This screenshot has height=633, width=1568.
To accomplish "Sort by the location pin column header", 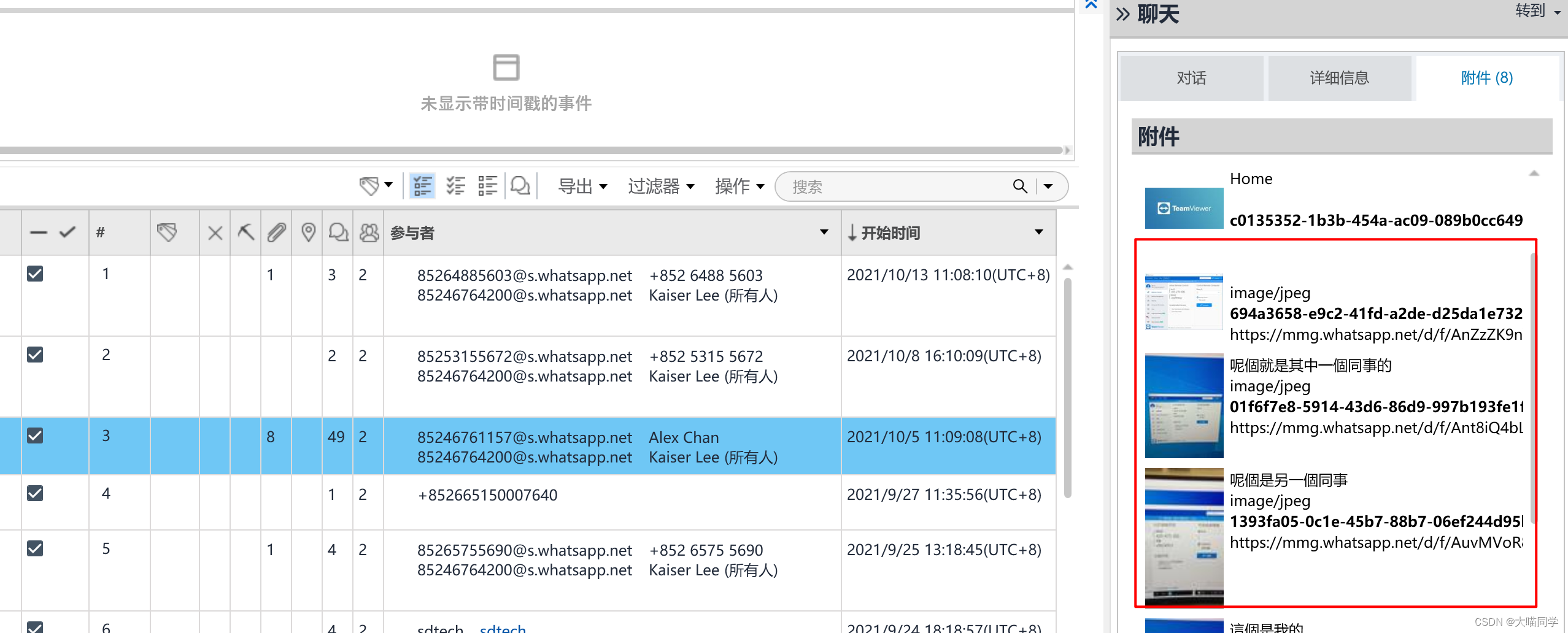I will coord(308,232).
